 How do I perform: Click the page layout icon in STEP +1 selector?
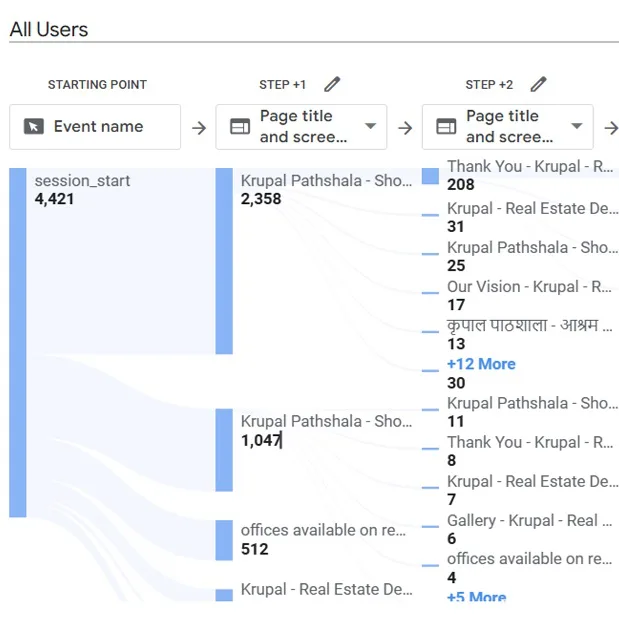click(240, 127)
